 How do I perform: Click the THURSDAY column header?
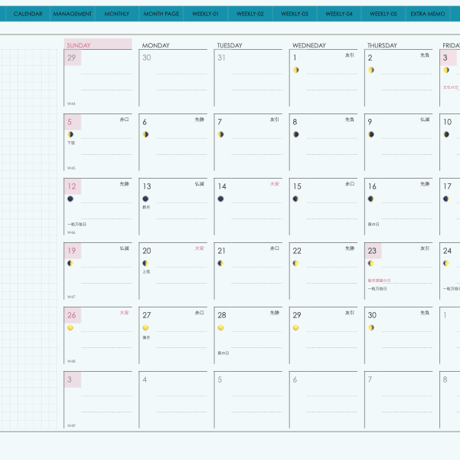click(382, 45)
